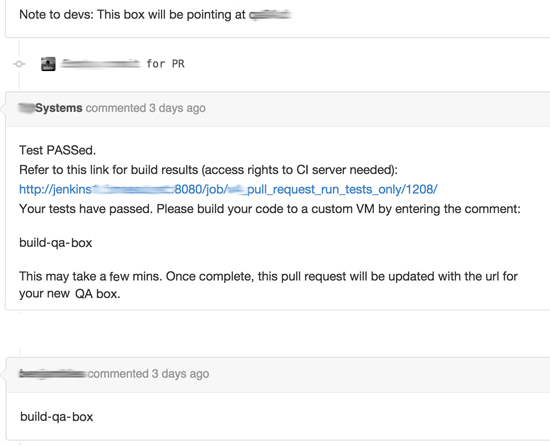Screen dimensions: 550x446
Task: Click "3 days ago" timestamp on last comment
Action: tap(180, 374)
